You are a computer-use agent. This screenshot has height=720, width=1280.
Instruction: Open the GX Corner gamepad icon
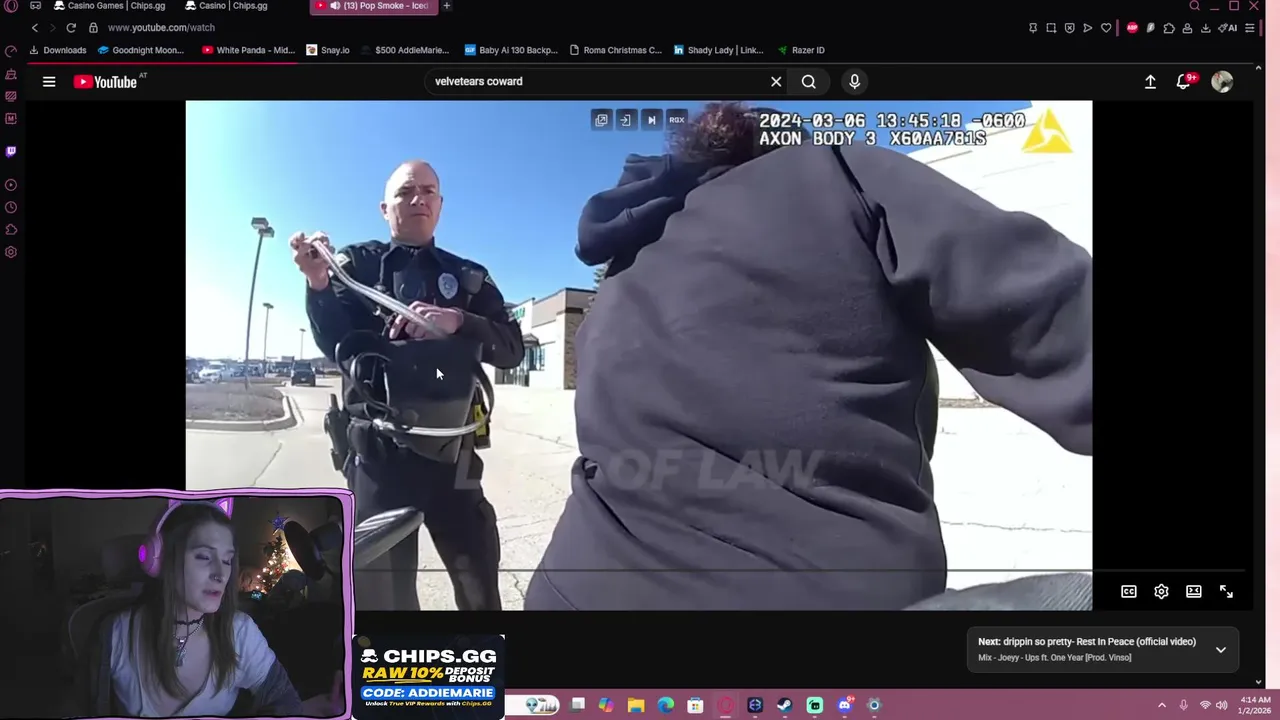click(x=35, y=6)
